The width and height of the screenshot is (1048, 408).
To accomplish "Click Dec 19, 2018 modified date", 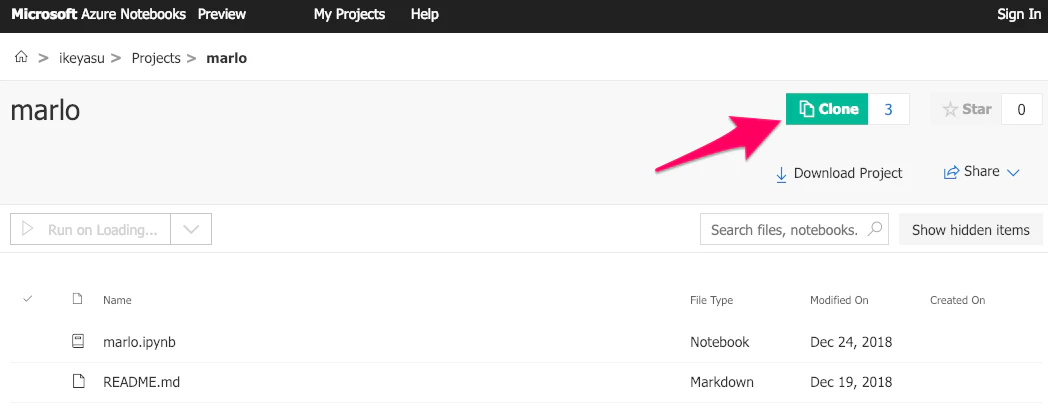I will tap(851, 383).
